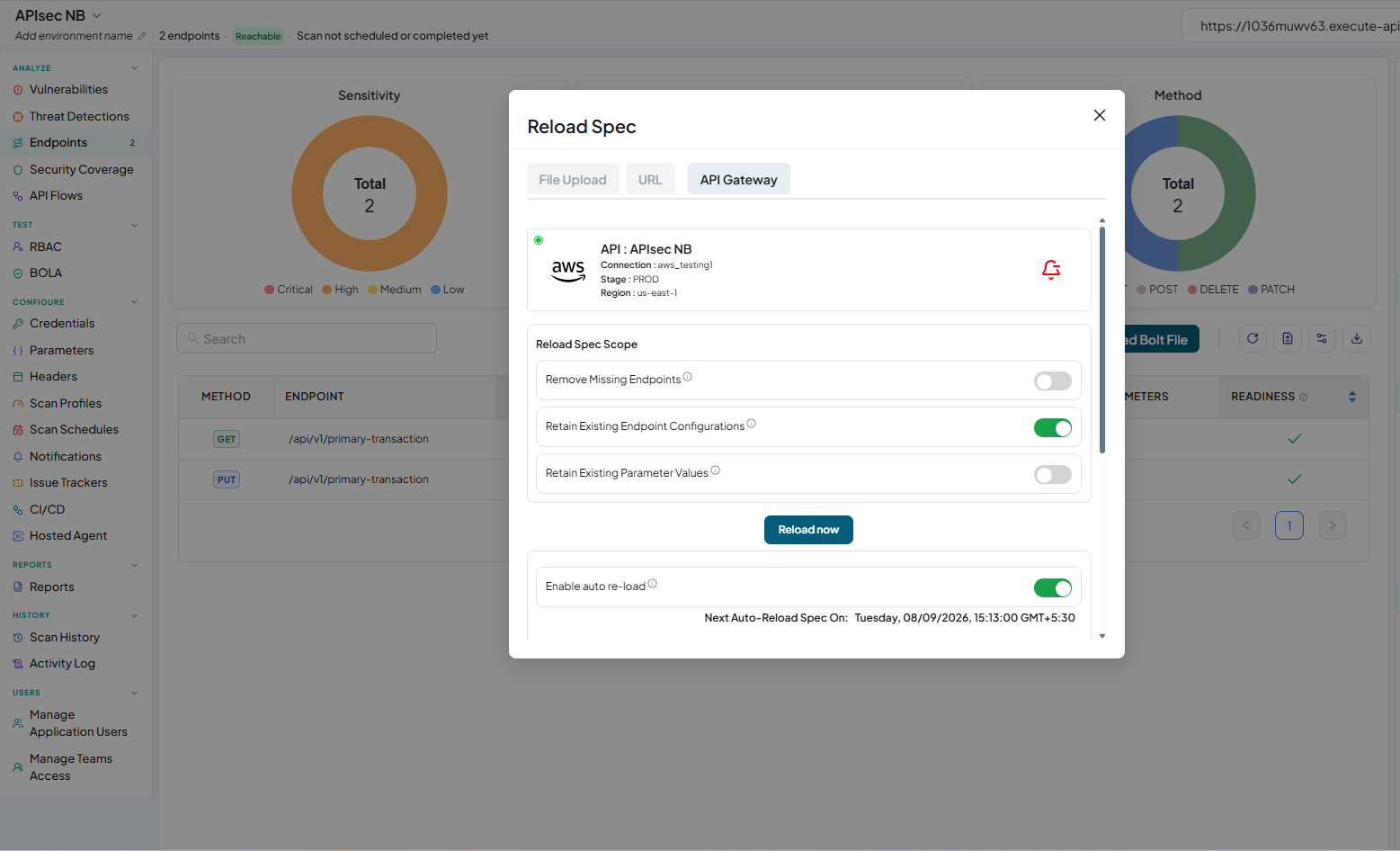Screen dimensions: 1400x851
Task: Open RBAC test page
Action: [x=45, y=247]
